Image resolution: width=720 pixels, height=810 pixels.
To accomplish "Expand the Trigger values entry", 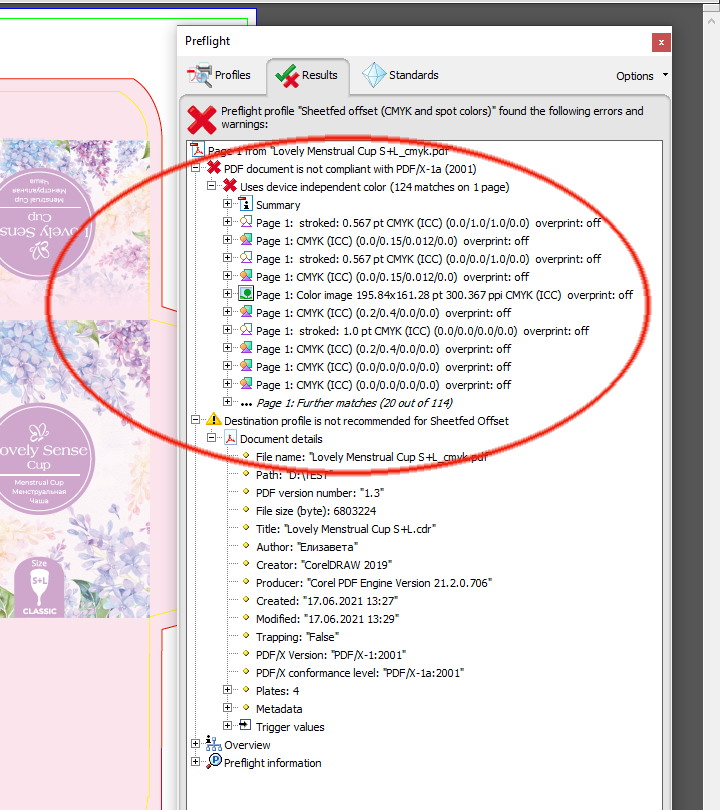I will tap(227, 726).
